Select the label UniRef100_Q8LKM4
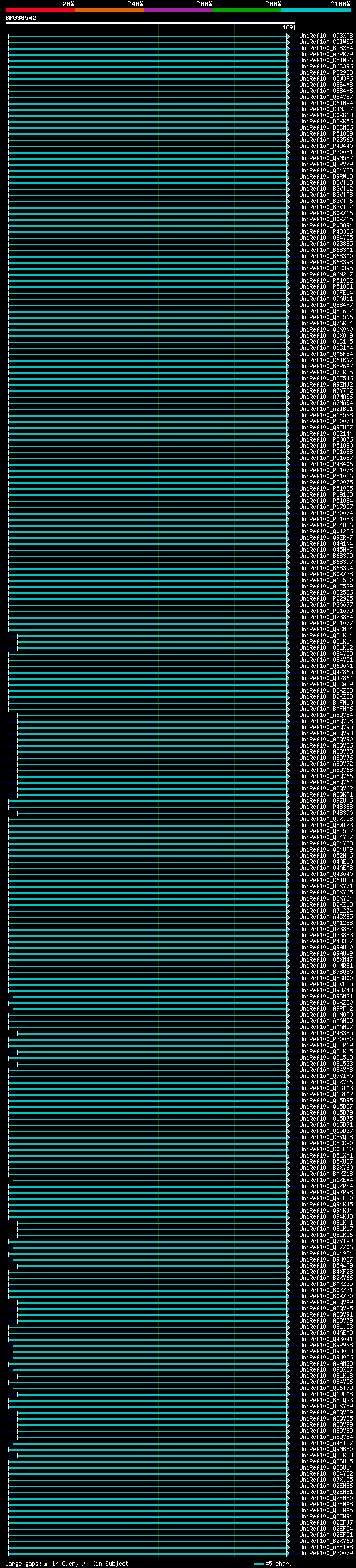Viewport: 356px width, 1568px height. [326, 635]
